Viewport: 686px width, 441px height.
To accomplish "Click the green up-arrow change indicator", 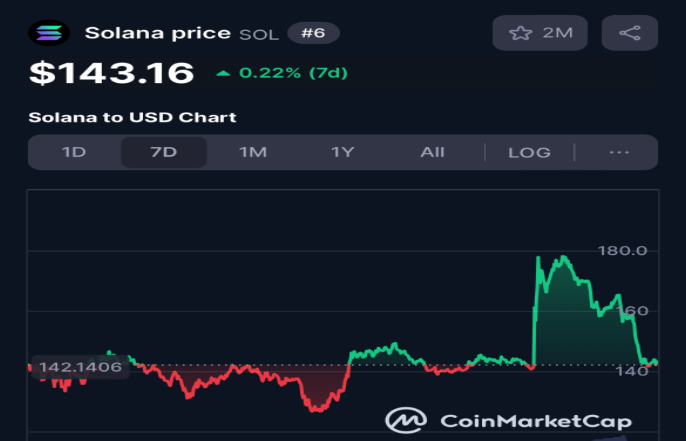I will coord(222,74).
